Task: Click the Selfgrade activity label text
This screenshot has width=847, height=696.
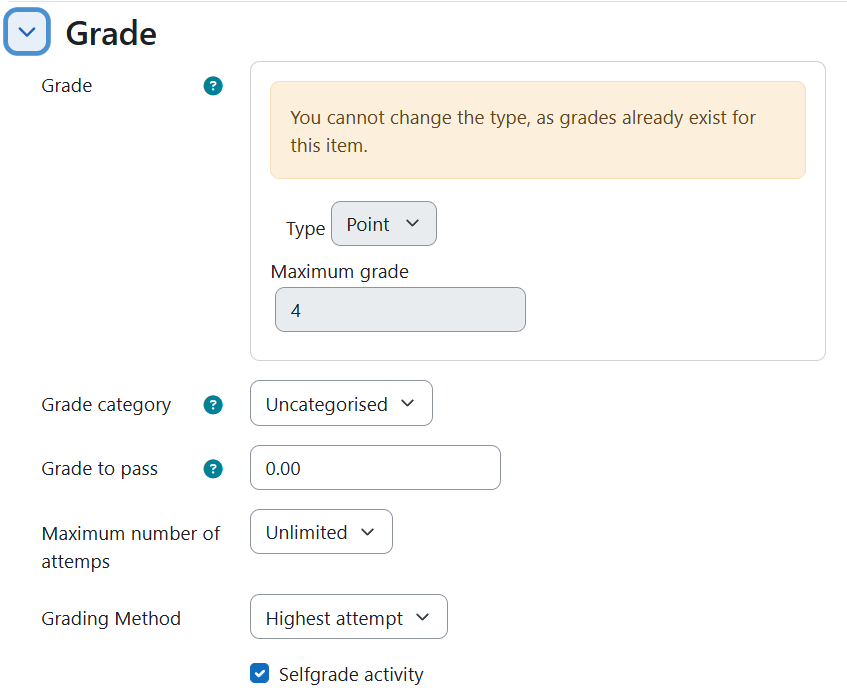Action: pos(351,674)
